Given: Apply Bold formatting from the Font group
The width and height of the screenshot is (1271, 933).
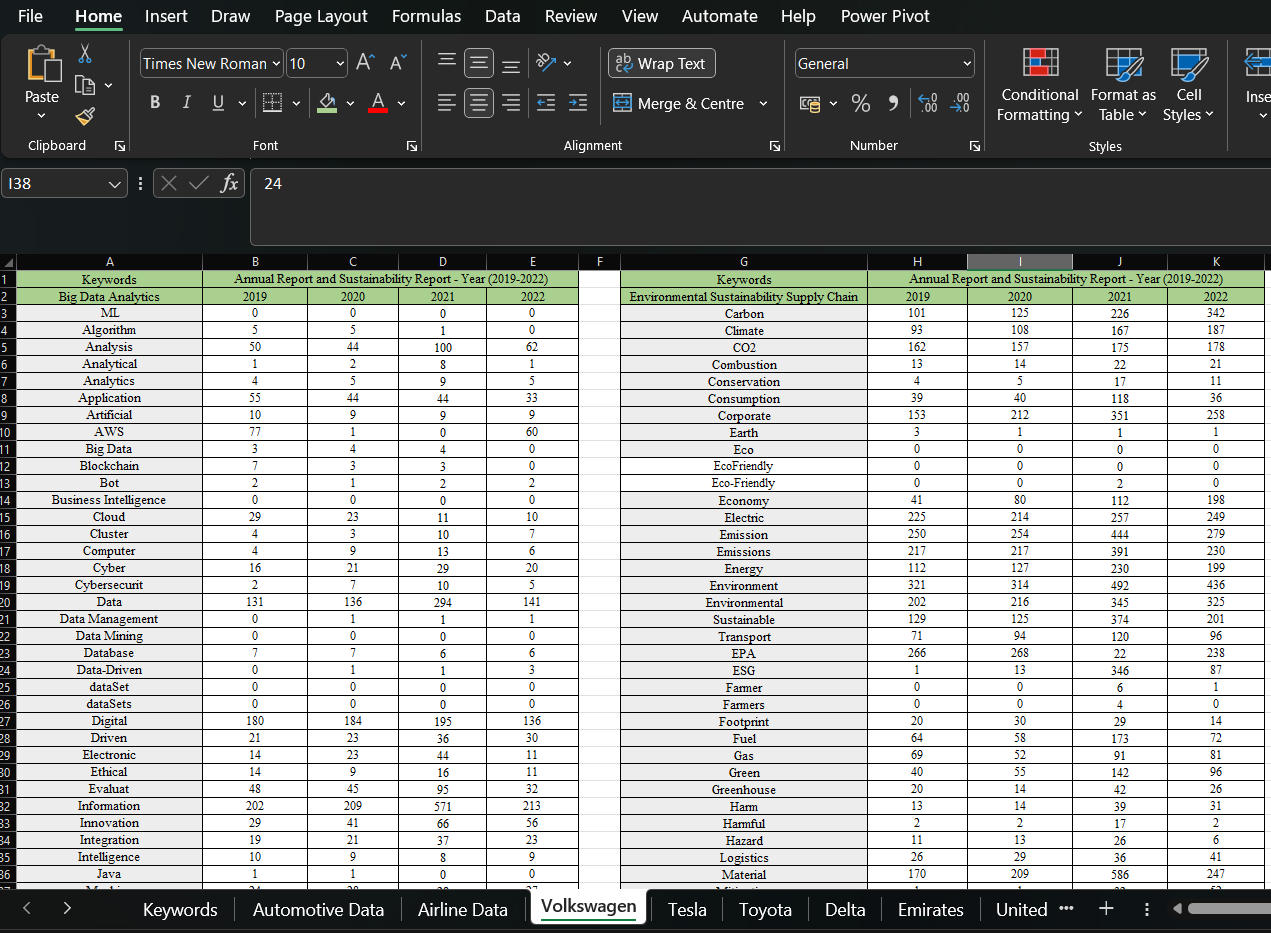Looking at the screenshot, I should [155, 102].
